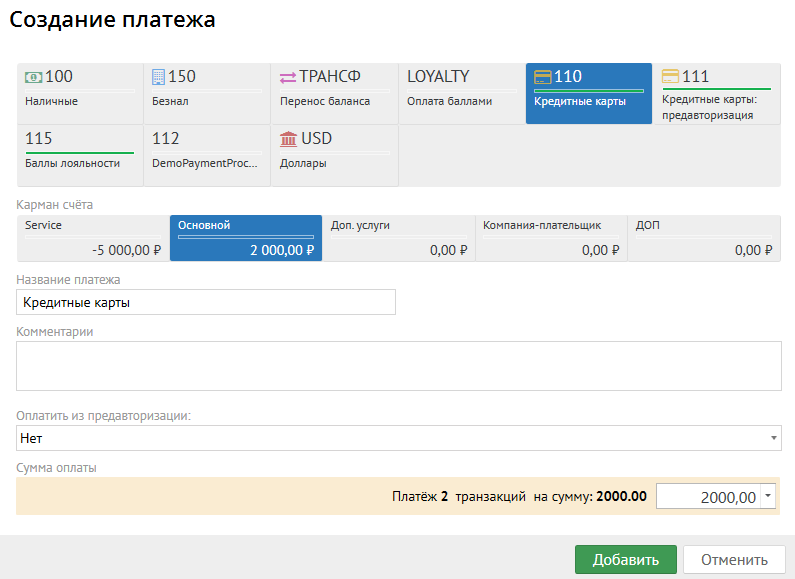Select 115 Баллы лояльности payment method
795x579 pixels.
point(80,155)
